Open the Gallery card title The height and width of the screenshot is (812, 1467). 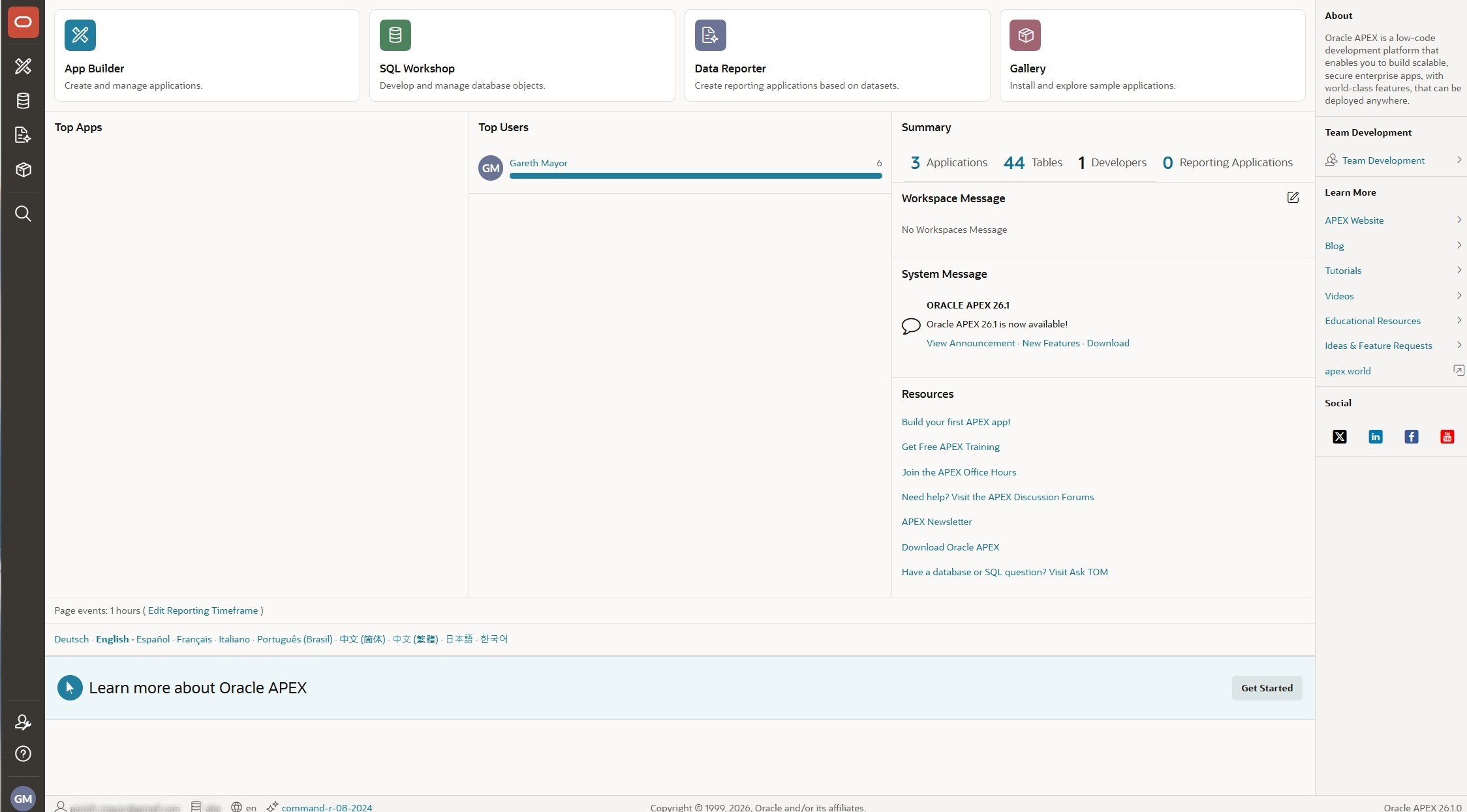click(x=1028, y=68)
